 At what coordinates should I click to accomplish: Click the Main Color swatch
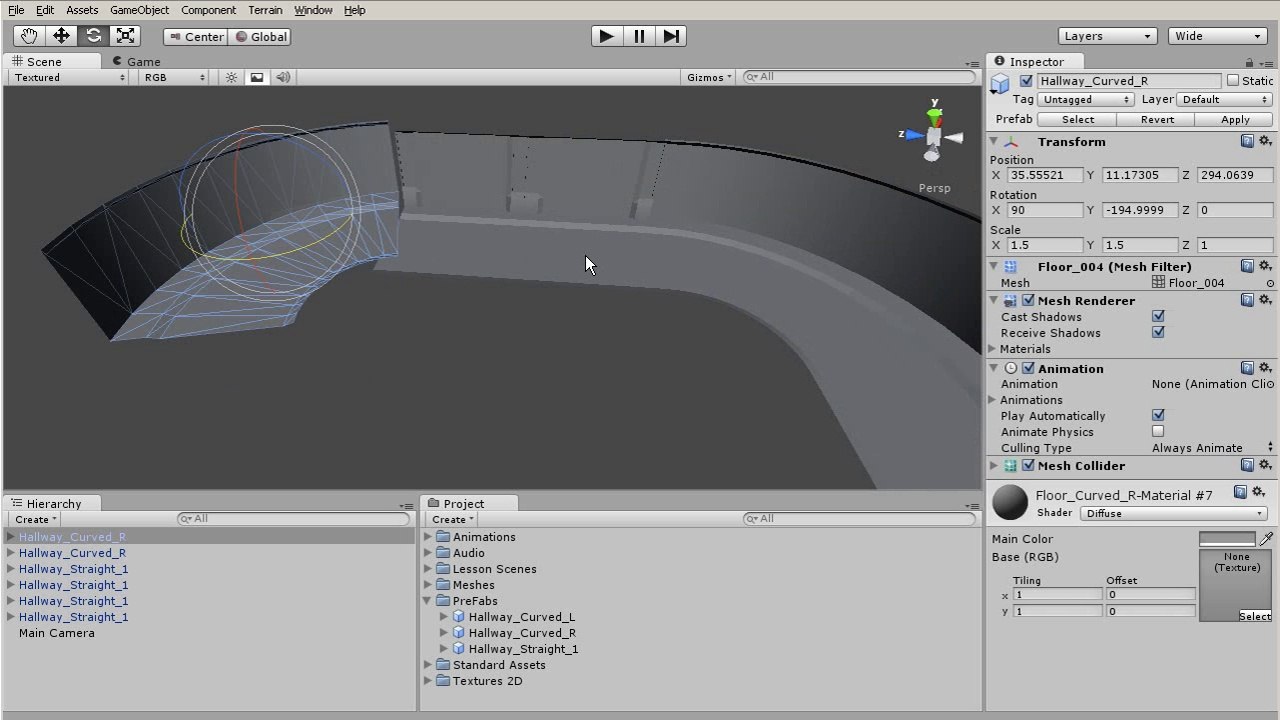1227,538
